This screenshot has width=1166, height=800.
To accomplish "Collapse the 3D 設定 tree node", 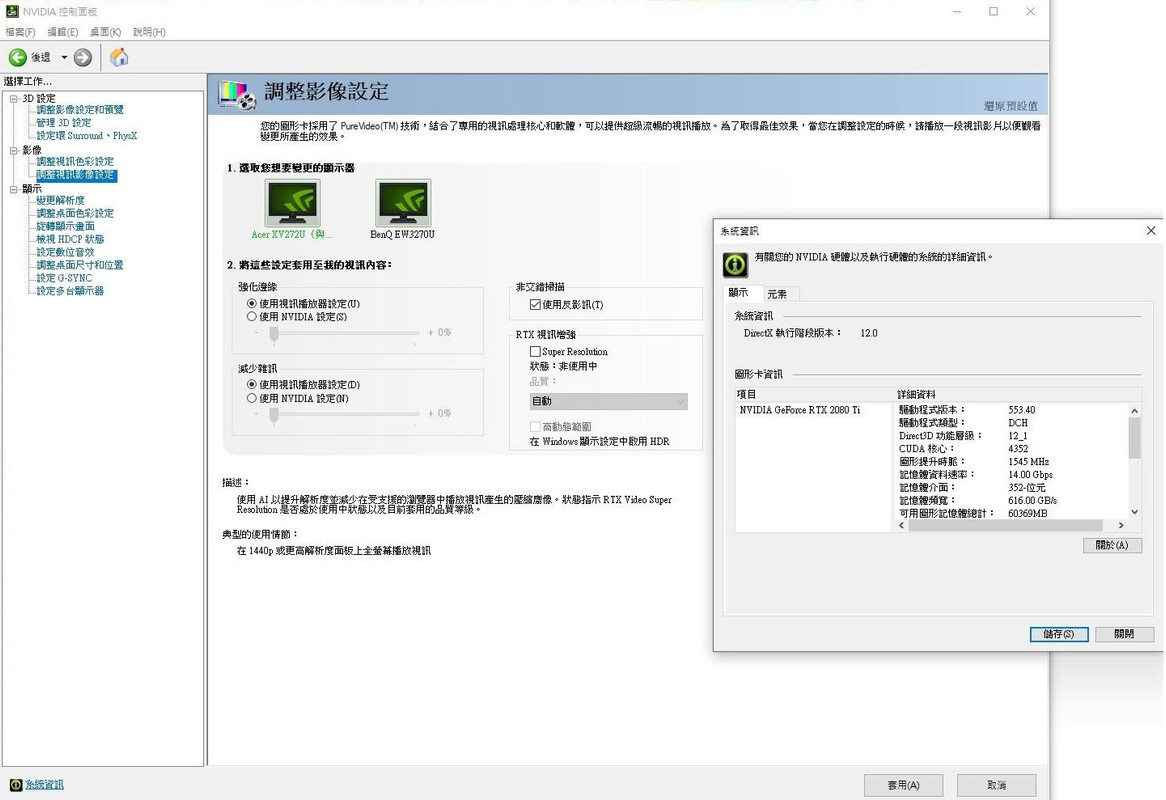I will coord(13,98).
